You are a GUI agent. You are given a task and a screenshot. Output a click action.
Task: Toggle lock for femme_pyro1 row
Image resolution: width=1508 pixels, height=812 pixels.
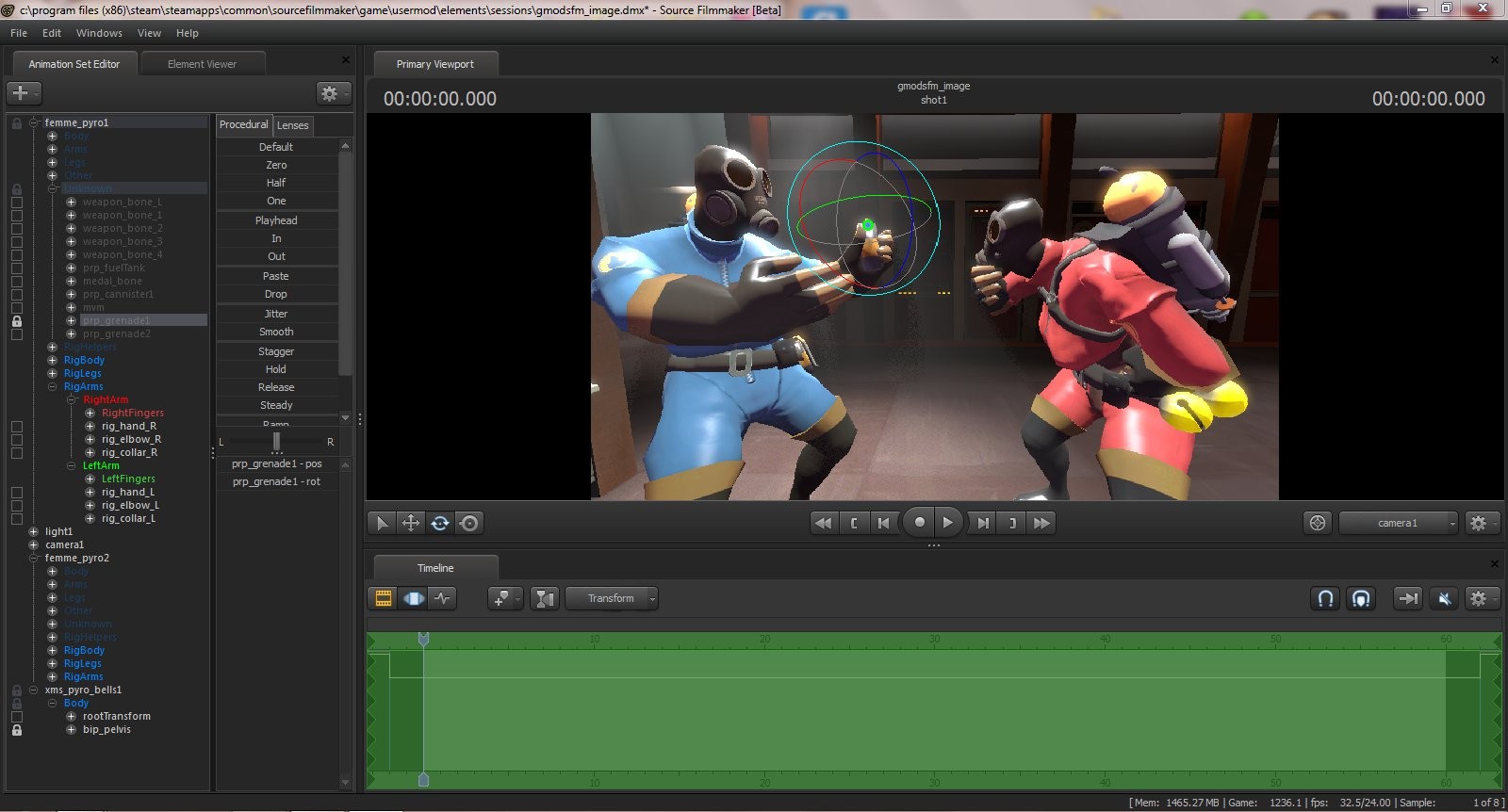(x=16, y=123)
